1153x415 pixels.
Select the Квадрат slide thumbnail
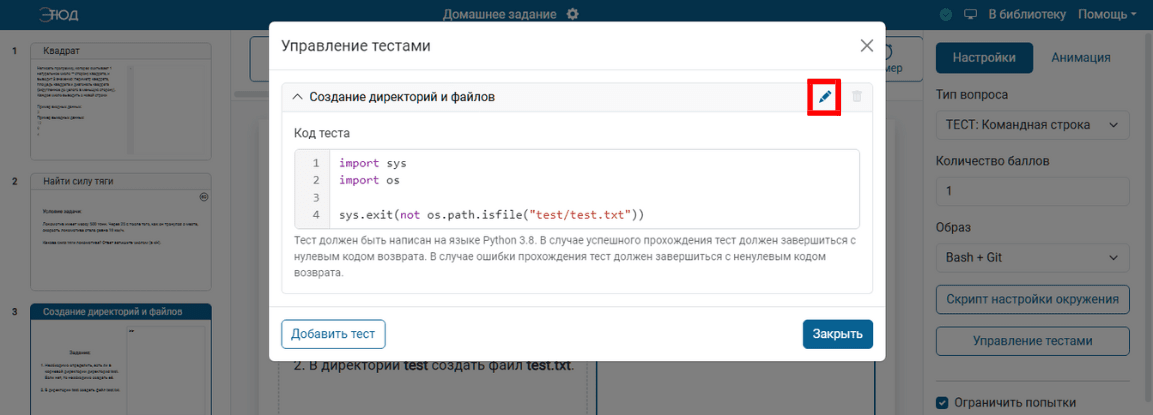click(121, 102)
